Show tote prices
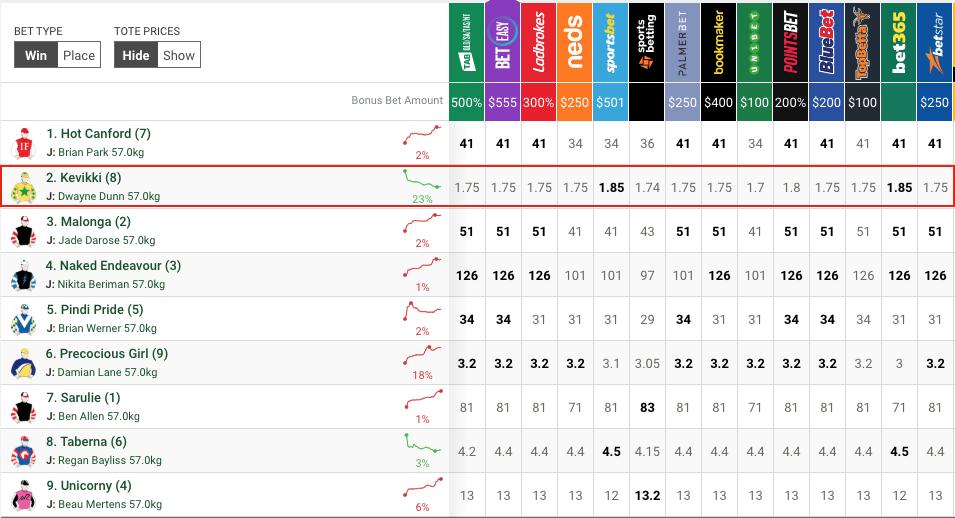955x518 pixels. pos(178,55)
